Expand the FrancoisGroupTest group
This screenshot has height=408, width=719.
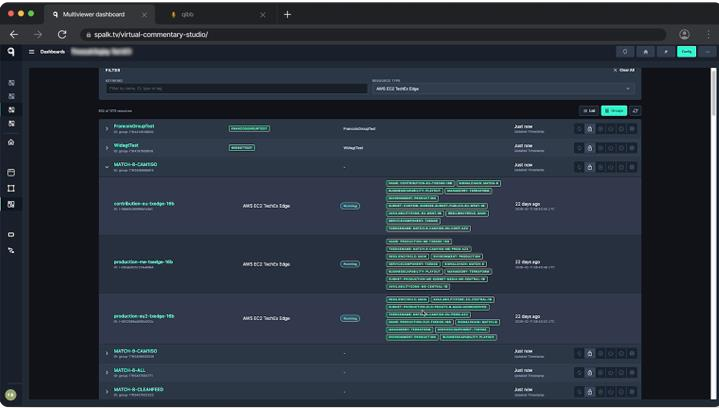(x=107, y=129)
